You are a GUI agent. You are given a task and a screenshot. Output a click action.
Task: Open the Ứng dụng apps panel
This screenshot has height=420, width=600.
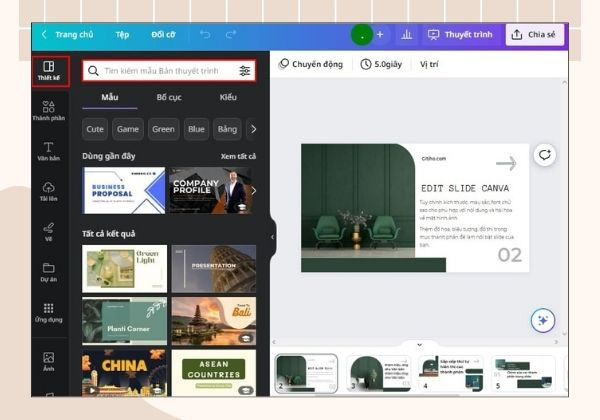click(x=49, y=313)
